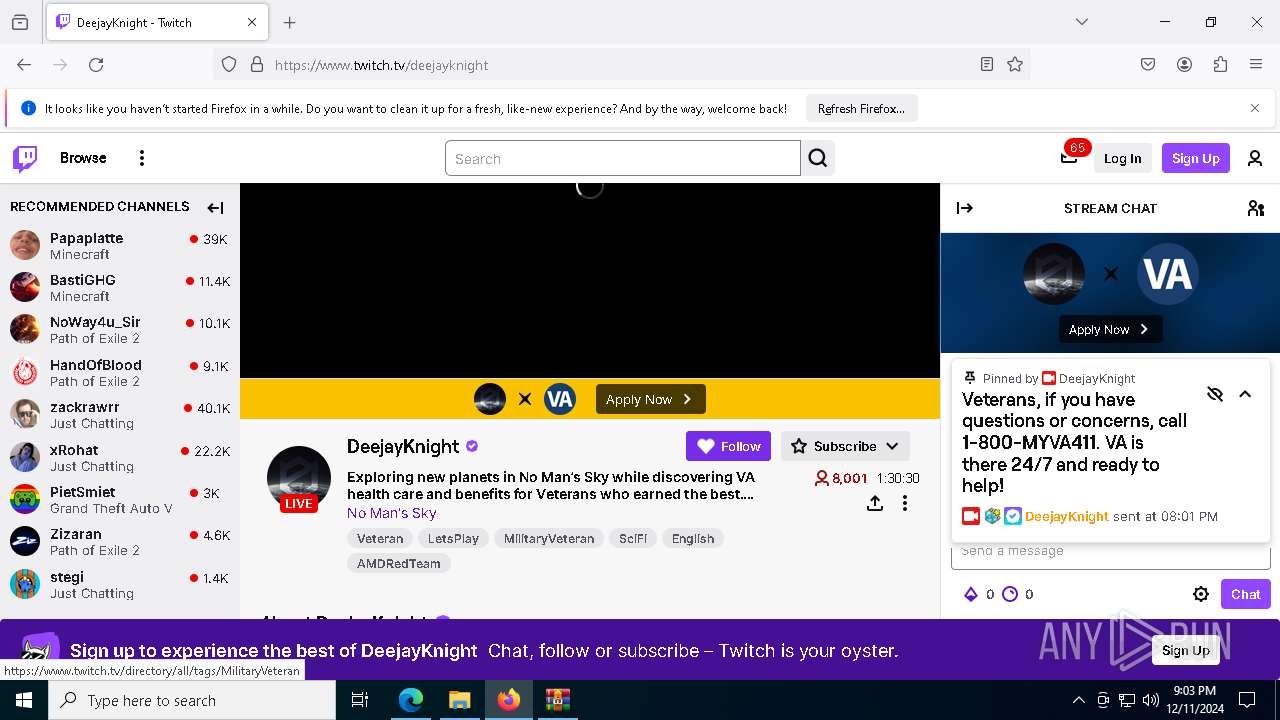Select the SciFi tag

pos(633,538)
